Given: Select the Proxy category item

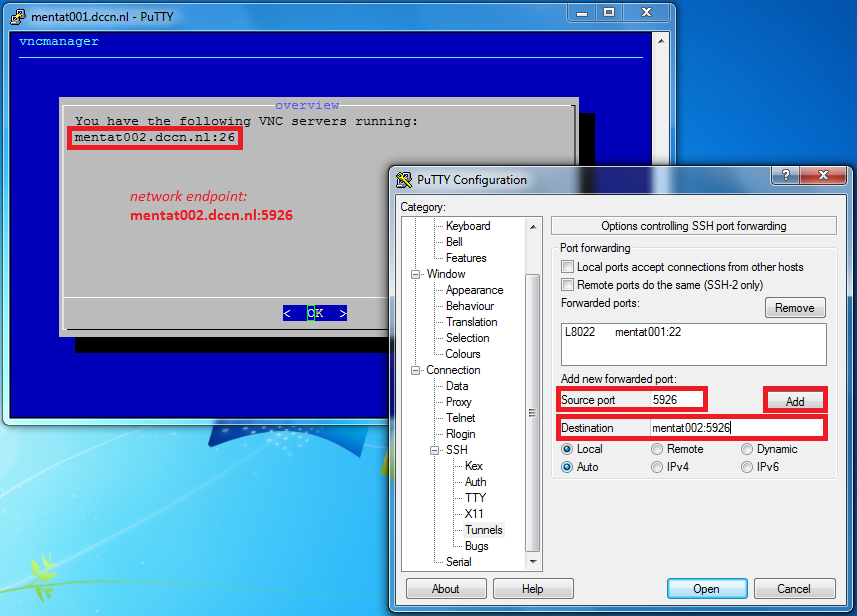Looking at the screenshot, I should point(458,402).
